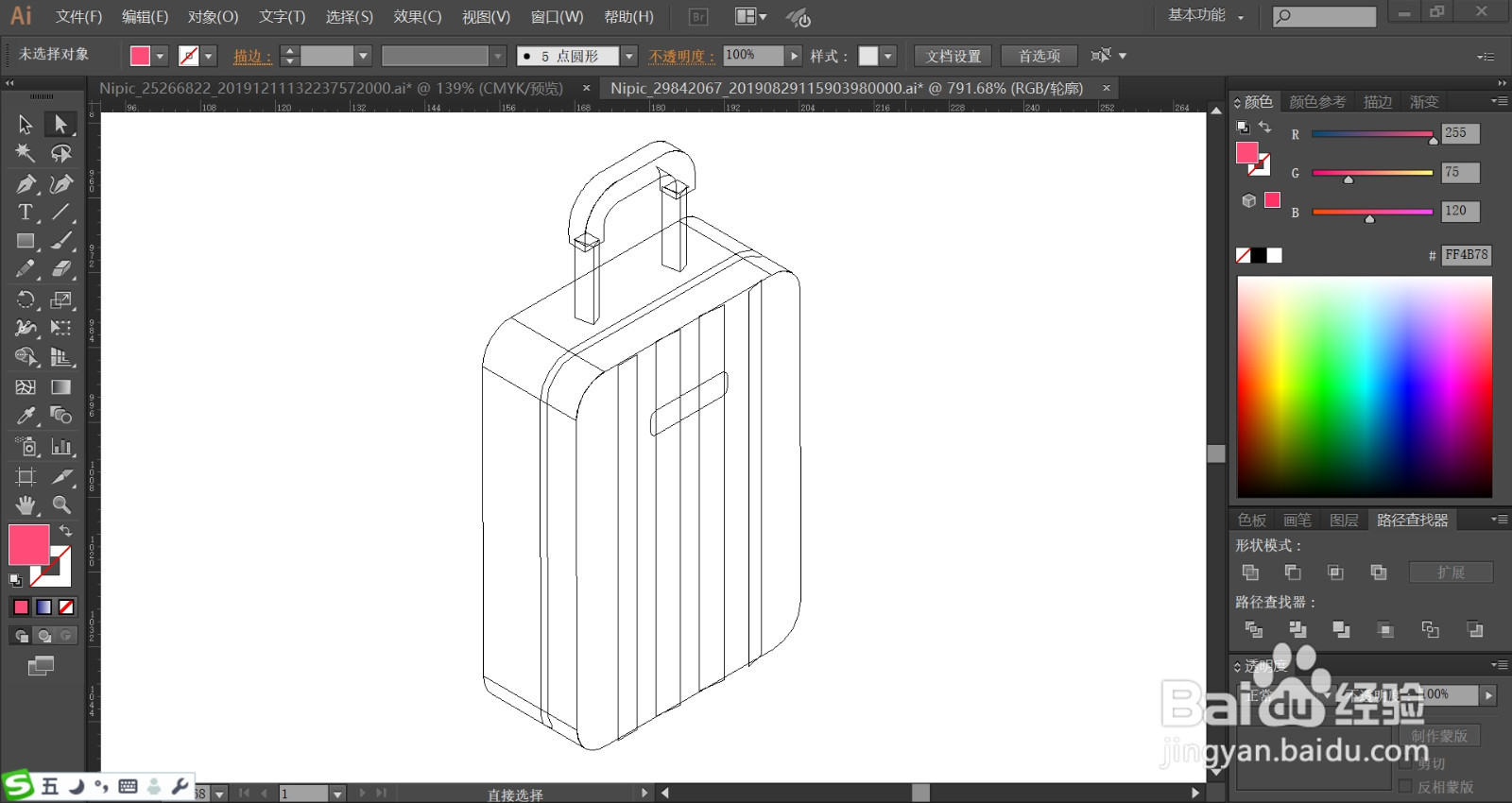This screenshot has width=1512, height=803.
Task: Select the Type tool
Action: pos(26,212)
